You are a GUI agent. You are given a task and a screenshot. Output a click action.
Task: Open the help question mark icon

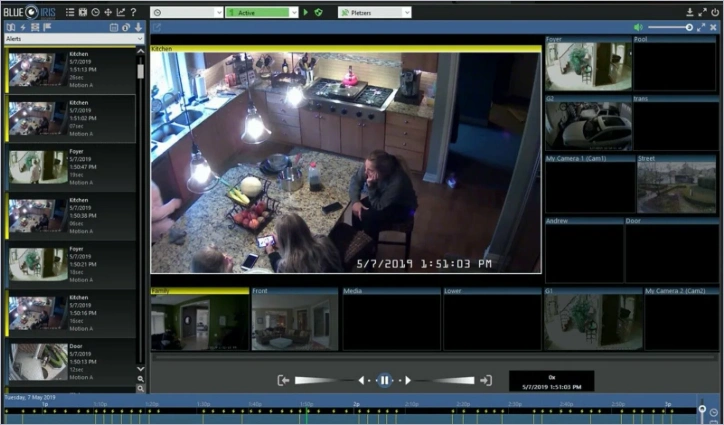133,12
